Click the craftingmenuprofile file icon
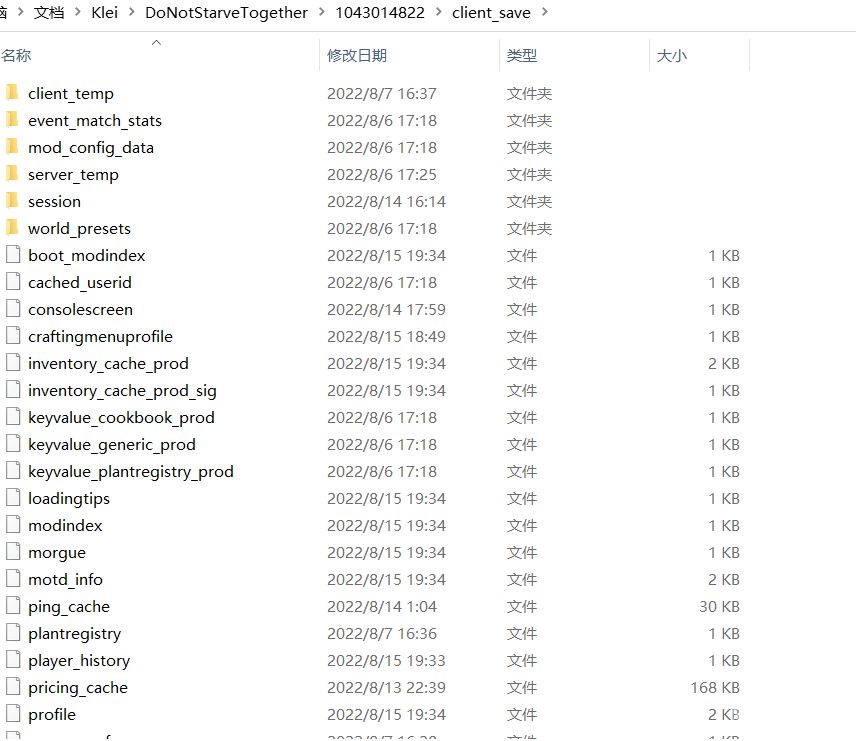 tap(13, 336)
